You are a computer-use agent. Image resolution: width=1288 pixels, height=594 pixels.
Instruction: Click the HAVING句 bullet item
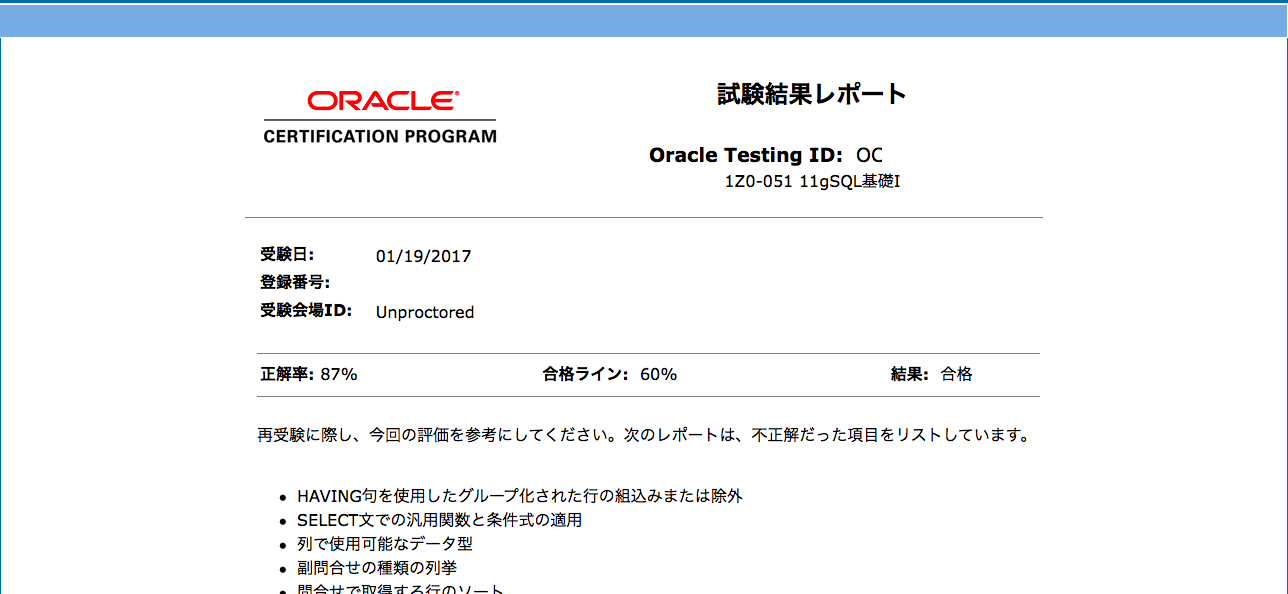519,496
